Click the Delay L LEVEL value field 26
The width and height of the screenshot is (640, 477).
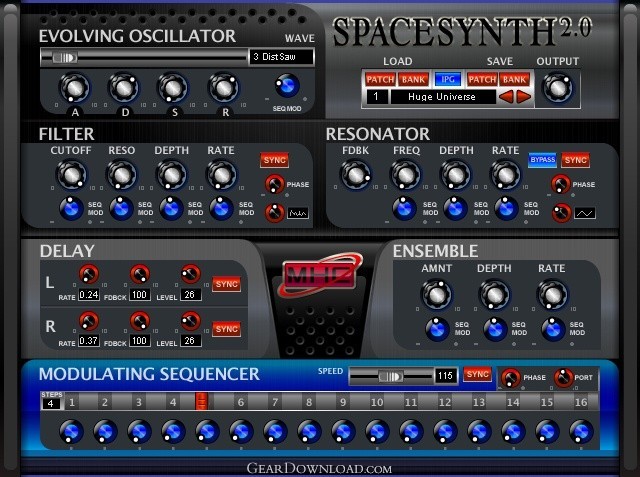[x=190, y=295]
